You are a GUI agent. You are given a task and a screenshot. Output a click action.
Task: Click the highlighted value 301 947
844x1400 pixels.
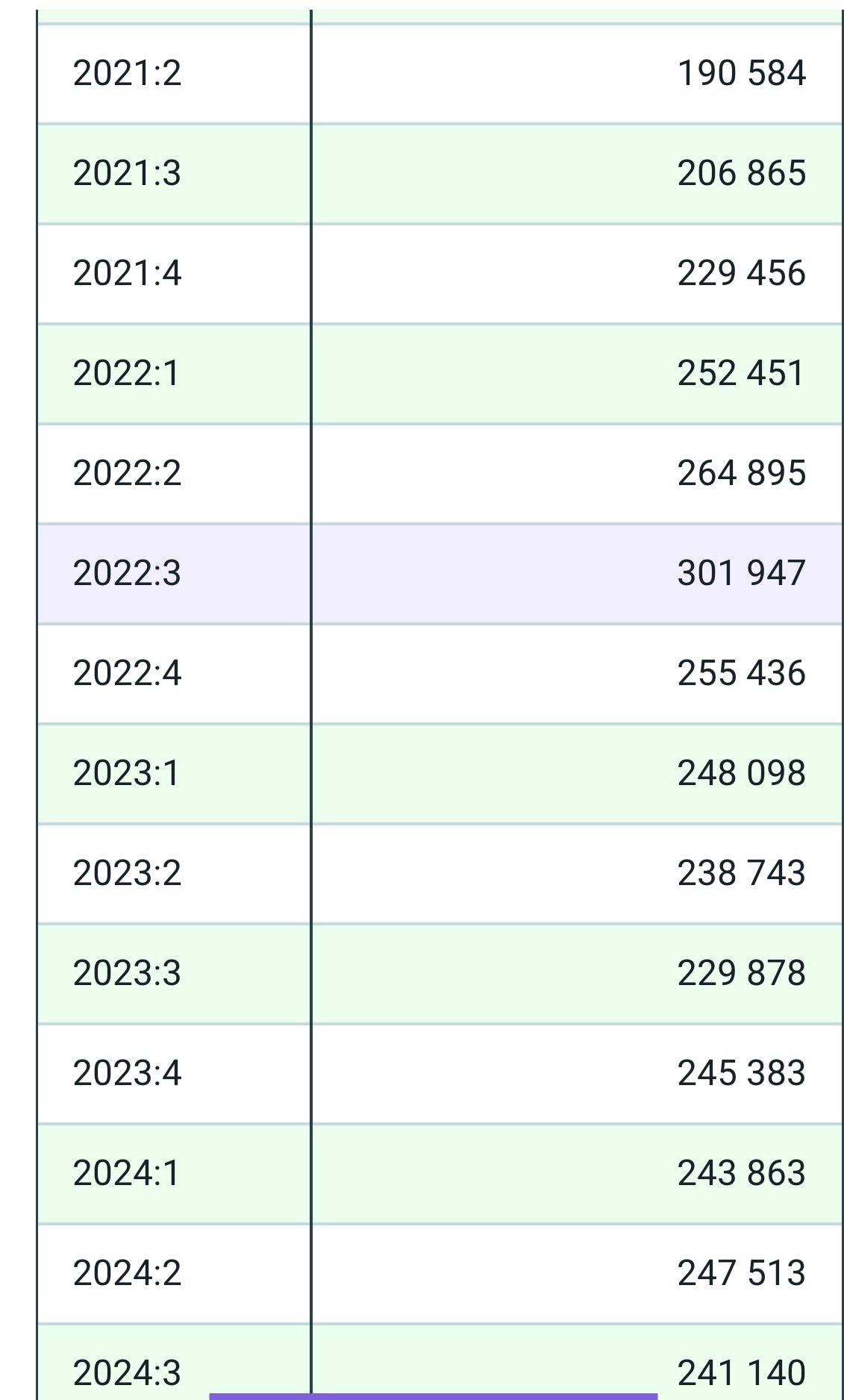741,573
